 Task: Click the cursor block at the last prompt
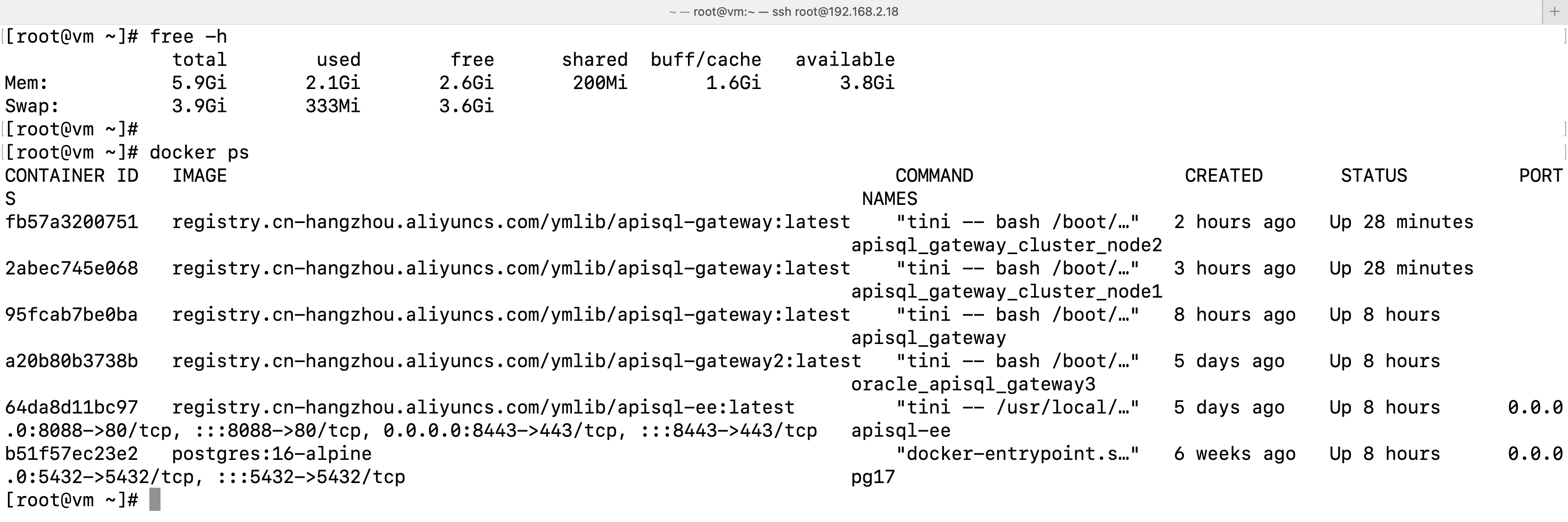154,499
